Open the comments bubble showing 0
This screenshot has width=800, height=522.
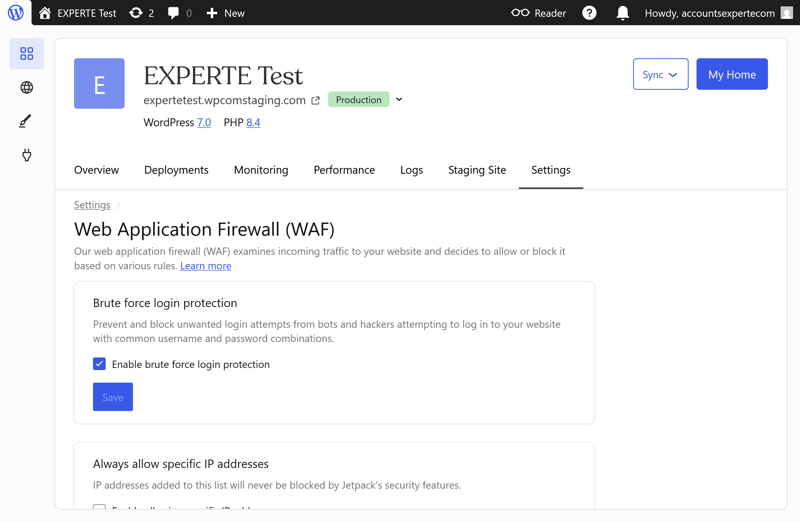180,13
